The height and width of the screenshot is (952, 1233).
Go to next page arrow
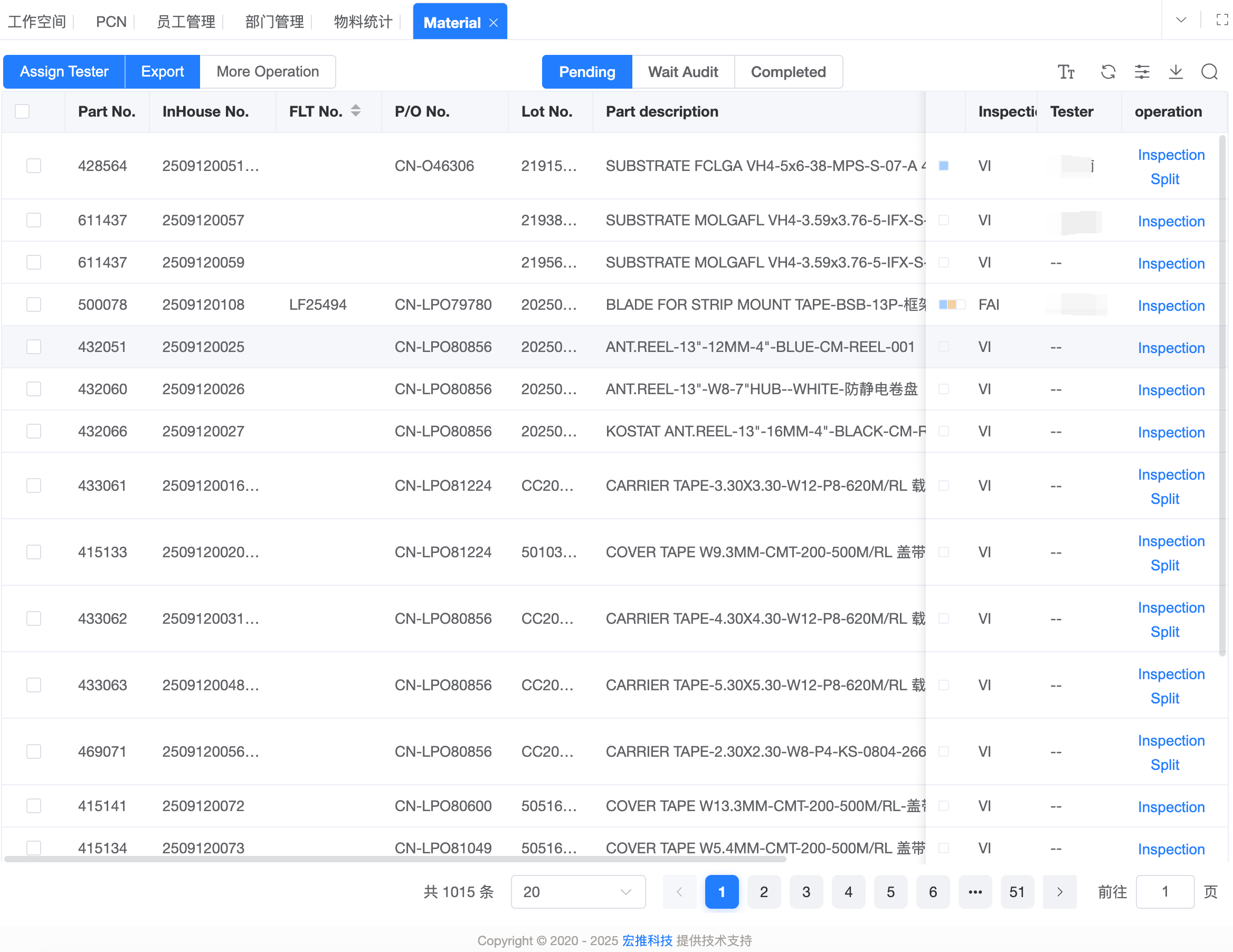tap(1059, 892)
